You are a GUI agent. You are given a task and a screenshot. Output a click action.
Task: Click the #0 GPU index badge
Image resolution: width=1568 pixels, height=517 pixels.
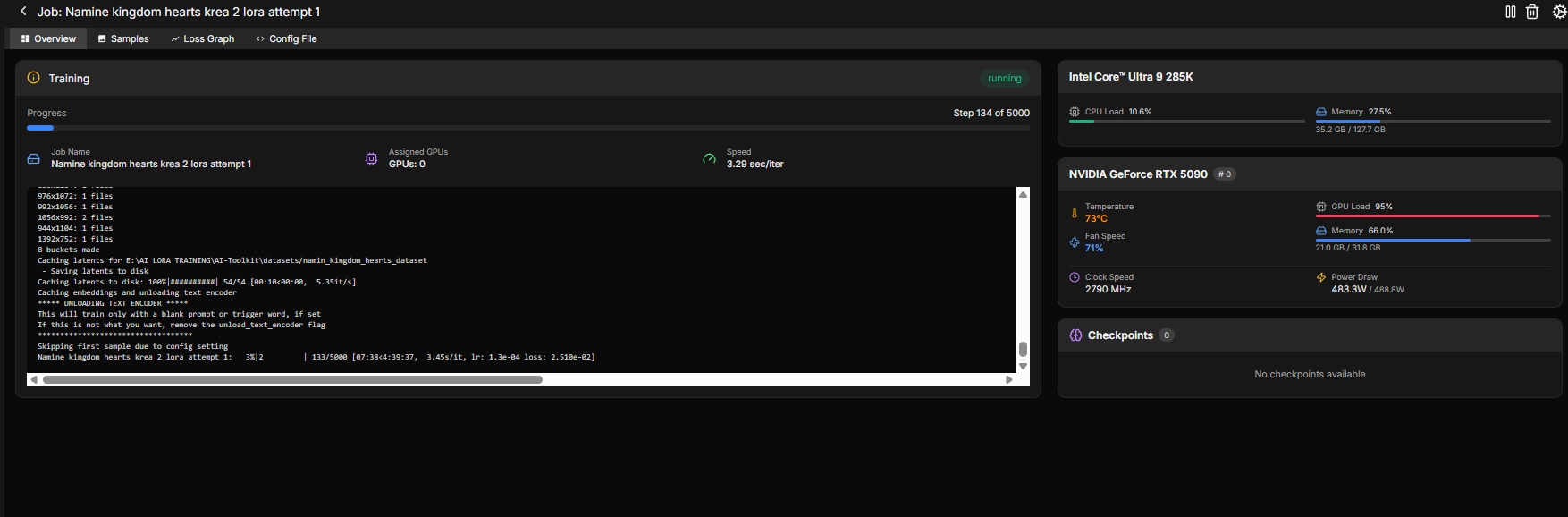coord(1225,174)
